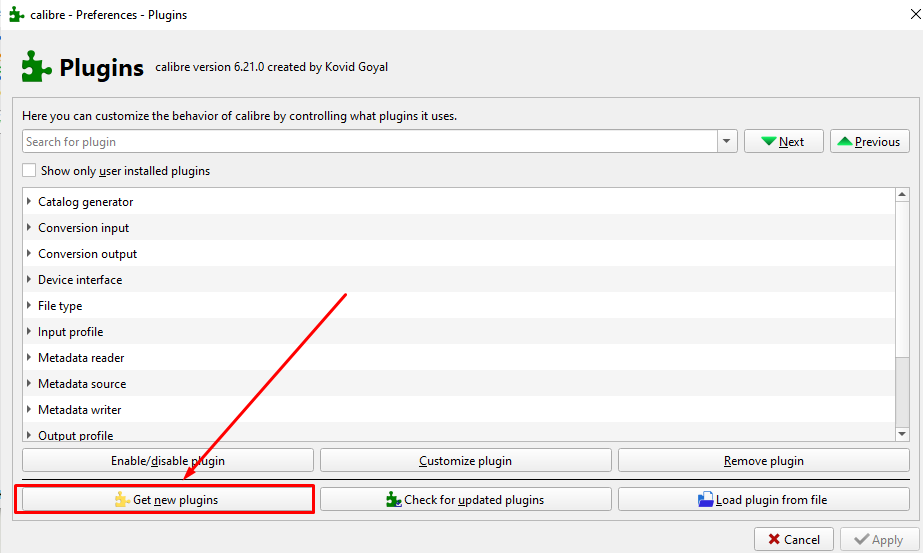Expand the Catalog generator category
The height and width of the screenshot is (553, 923).
point(29,201)
